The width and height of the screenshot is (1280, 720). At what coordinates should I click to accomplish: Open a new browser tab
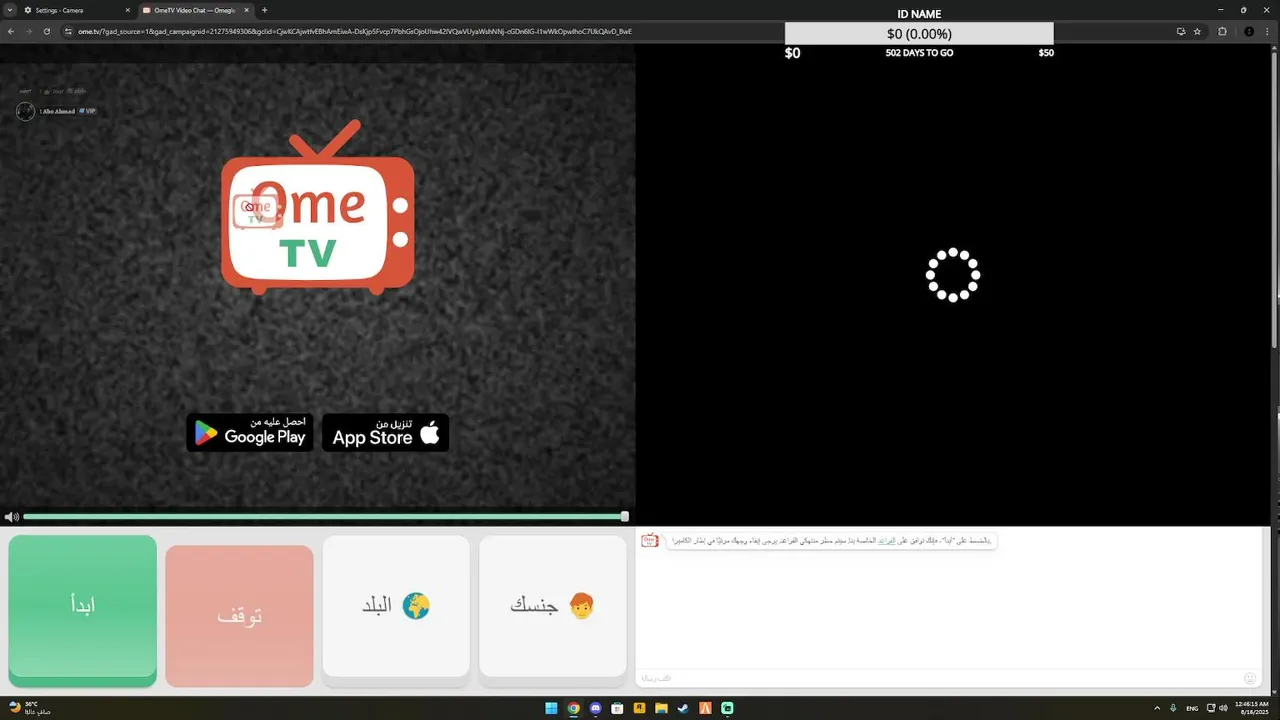(264, 10)
